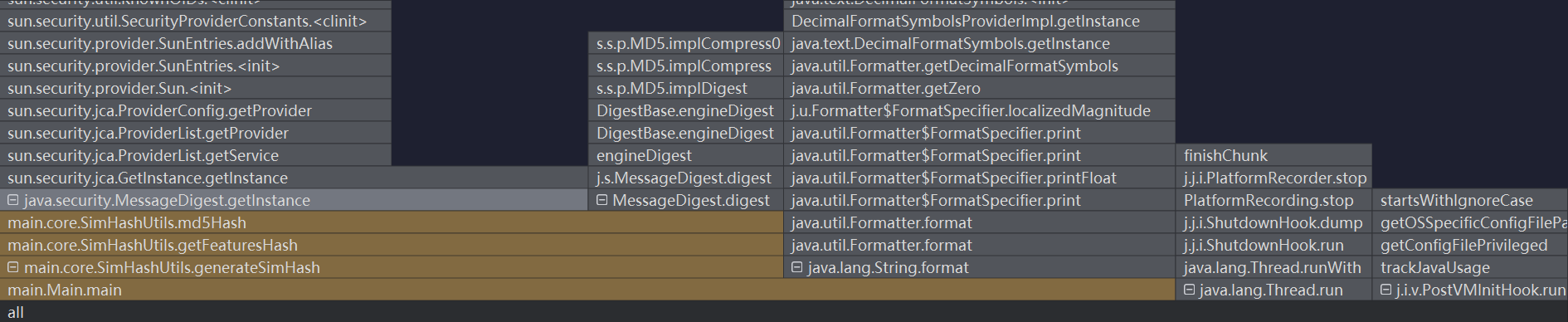1568x322 pixels.
Task: Click the startsWithIgnoreCase frame
Action: [1470, 200]
